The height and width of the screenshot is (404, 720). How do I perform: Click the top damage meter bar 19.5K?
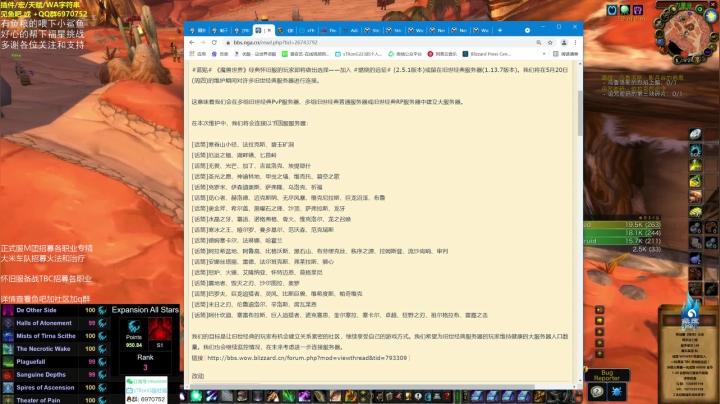(622, 225)
